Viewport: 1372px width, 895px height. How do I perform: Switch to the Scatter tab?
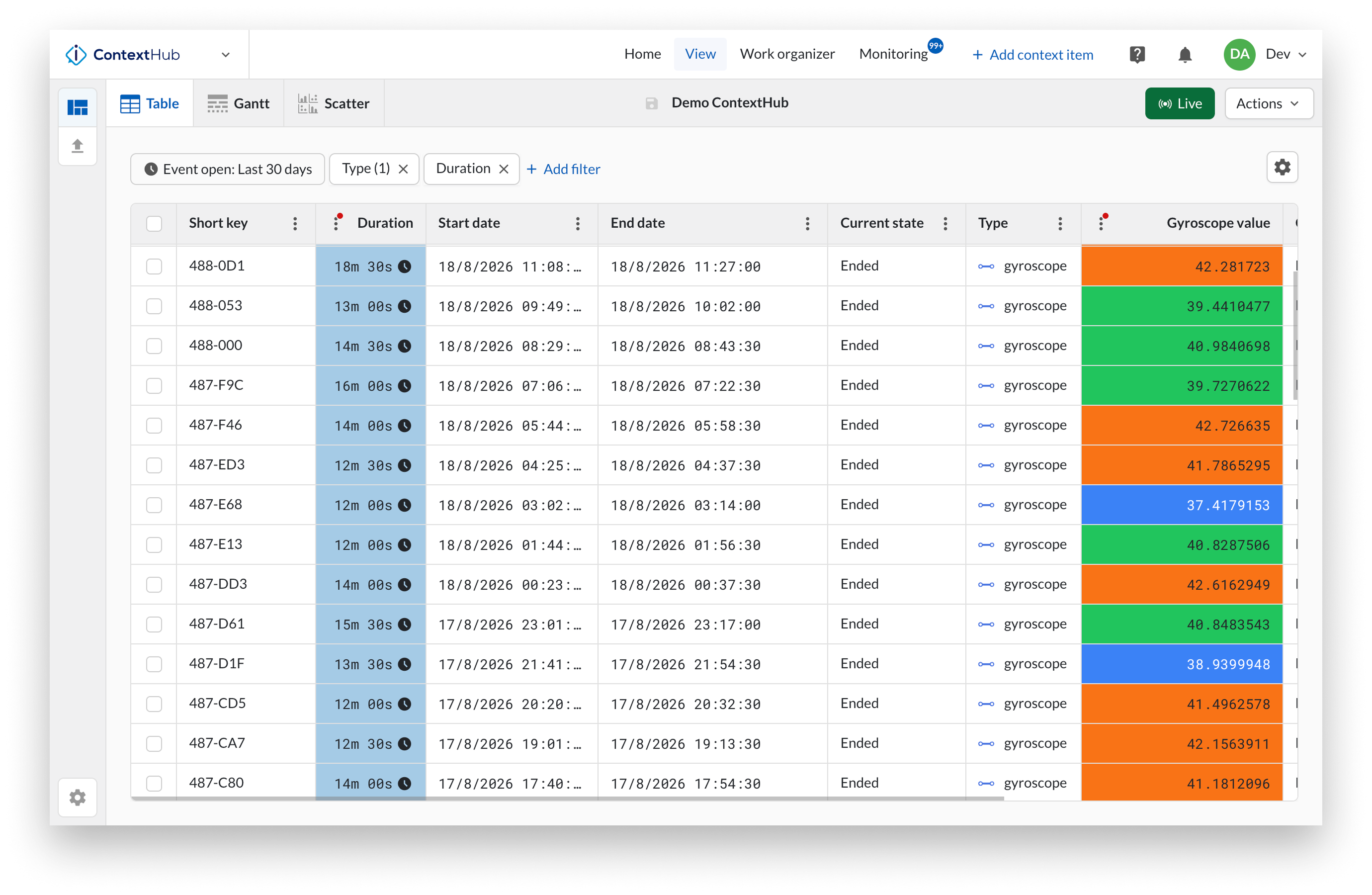(334, 104)
